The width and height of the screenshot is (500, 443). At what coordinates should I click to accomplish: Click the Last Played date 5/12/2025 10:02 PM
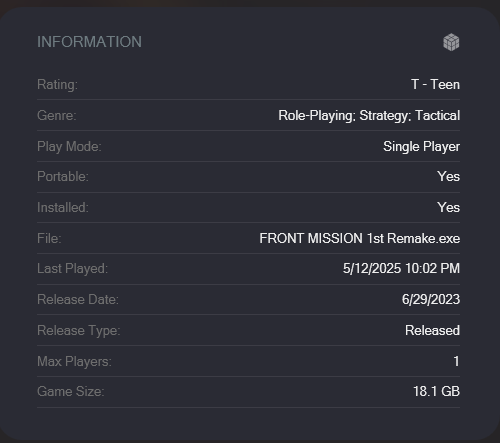point(401,268)
